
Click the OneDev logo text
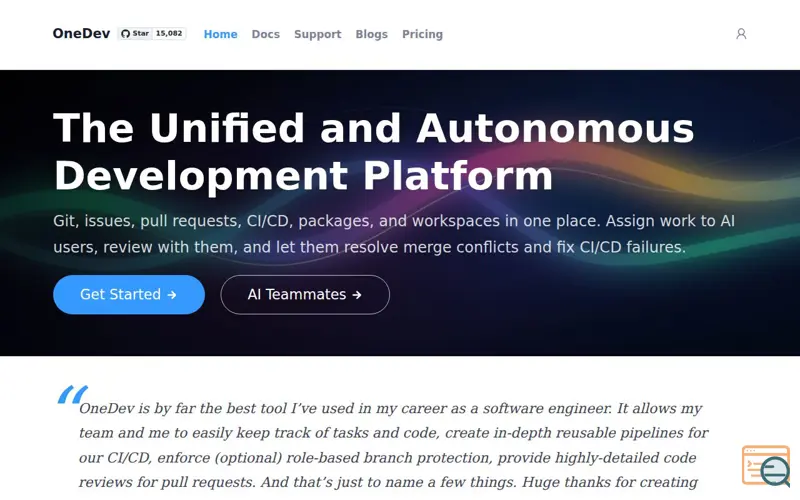[81, 34]
